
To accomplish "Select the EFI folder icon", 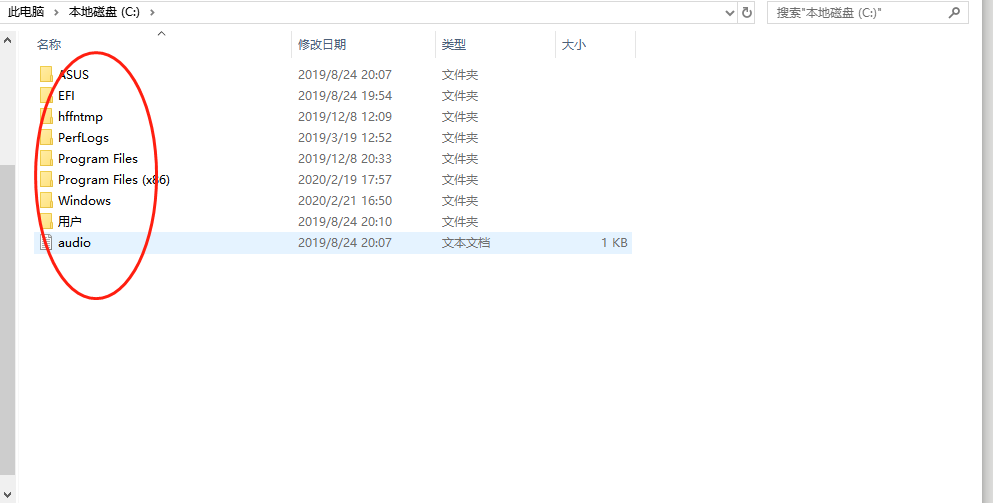I will [x=46, y=96].
